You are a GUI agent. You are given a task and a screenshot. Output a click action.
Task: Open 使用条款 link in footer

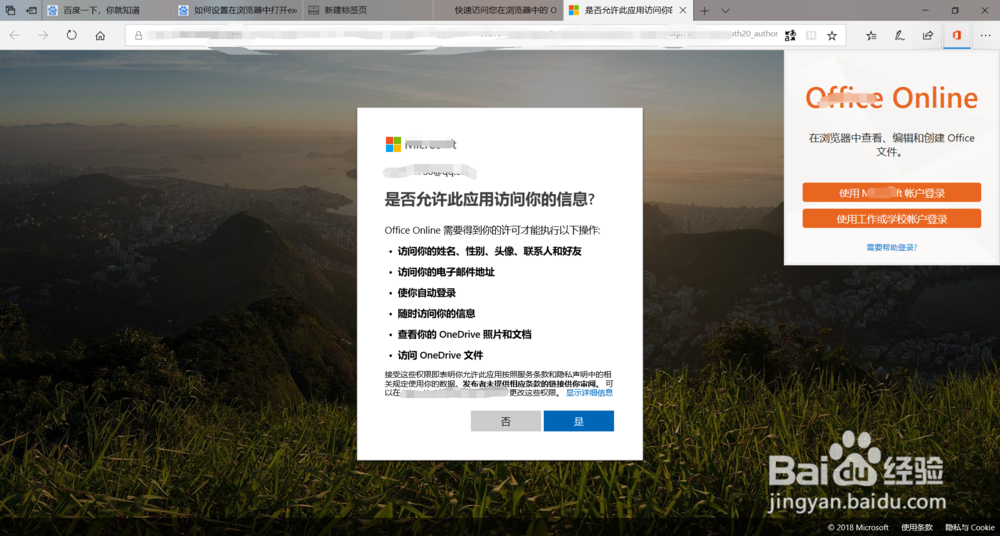(916, 527)
